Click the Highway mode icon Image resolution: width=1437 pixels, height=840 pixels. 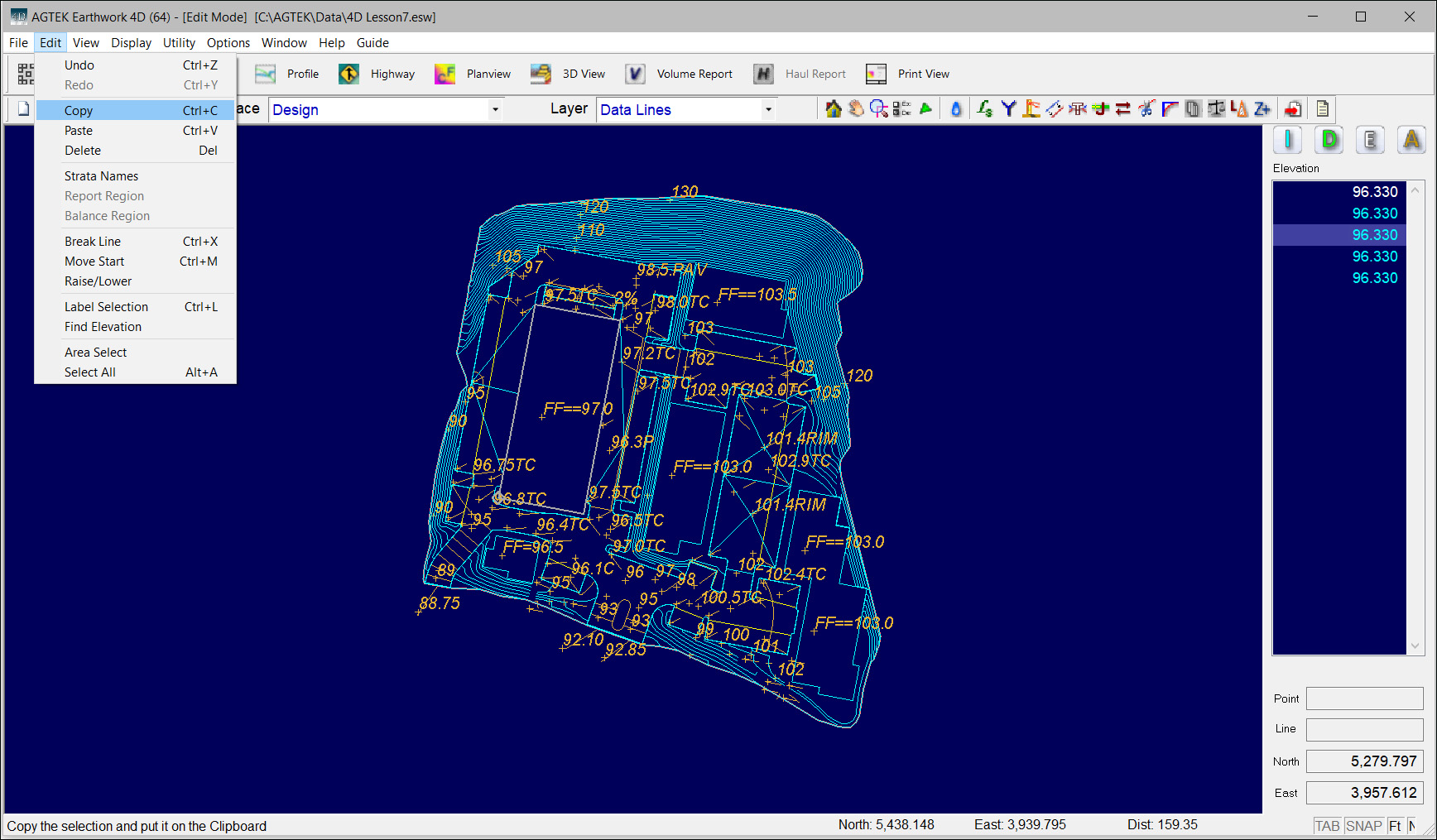point(349,74)
